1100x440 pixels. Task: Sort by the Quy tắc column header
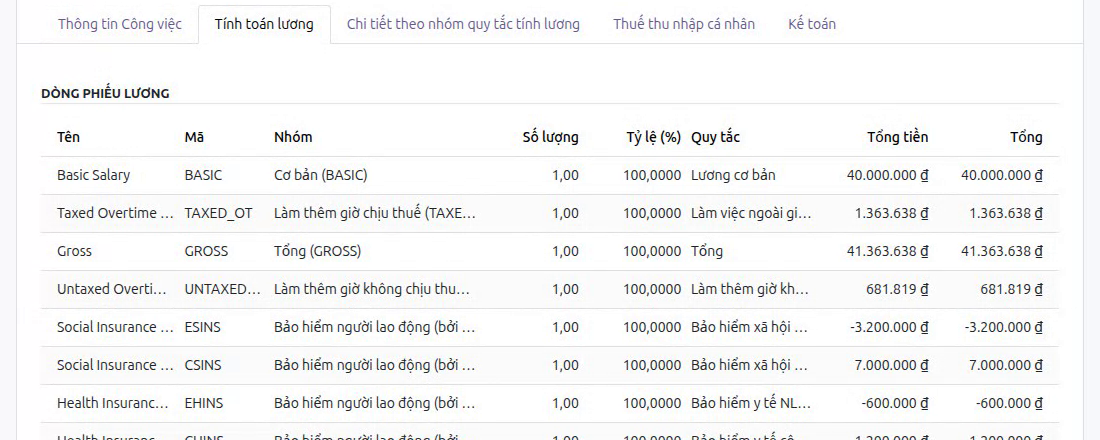point(716,138)
